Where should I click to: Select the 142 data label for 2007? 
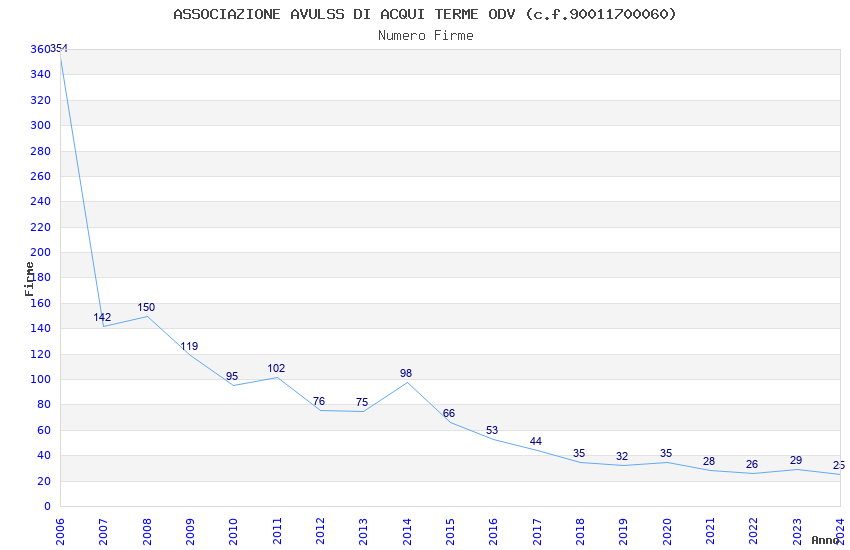click(102, 317)
